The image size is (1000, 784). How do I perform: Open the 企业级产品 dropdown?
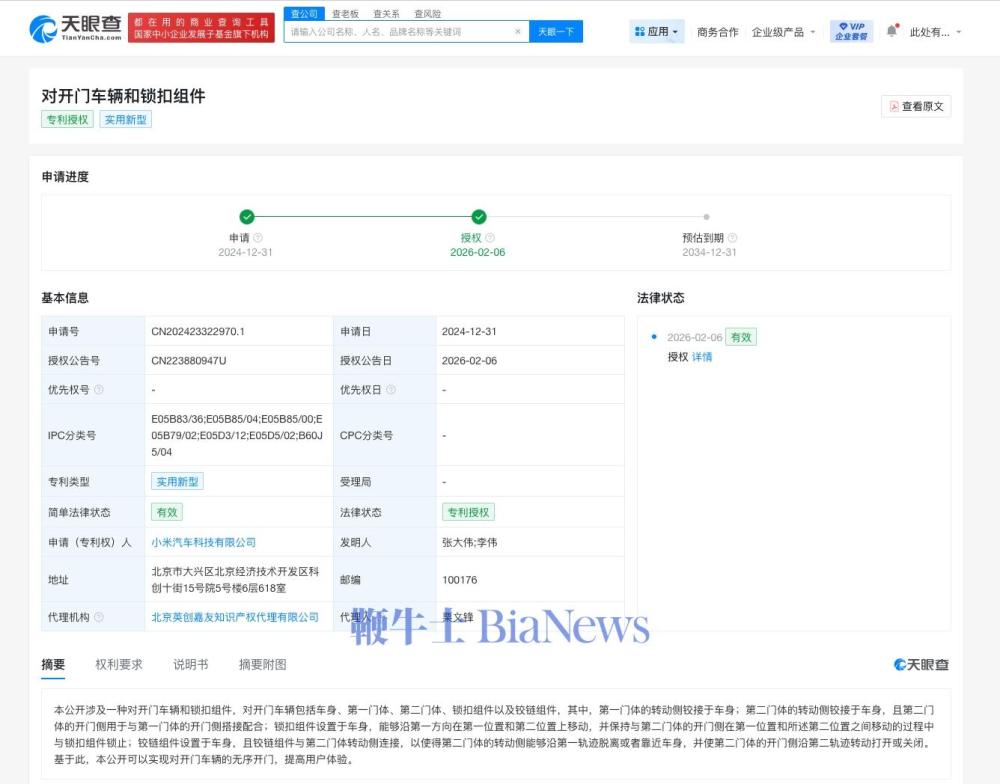tap(783, 32)
